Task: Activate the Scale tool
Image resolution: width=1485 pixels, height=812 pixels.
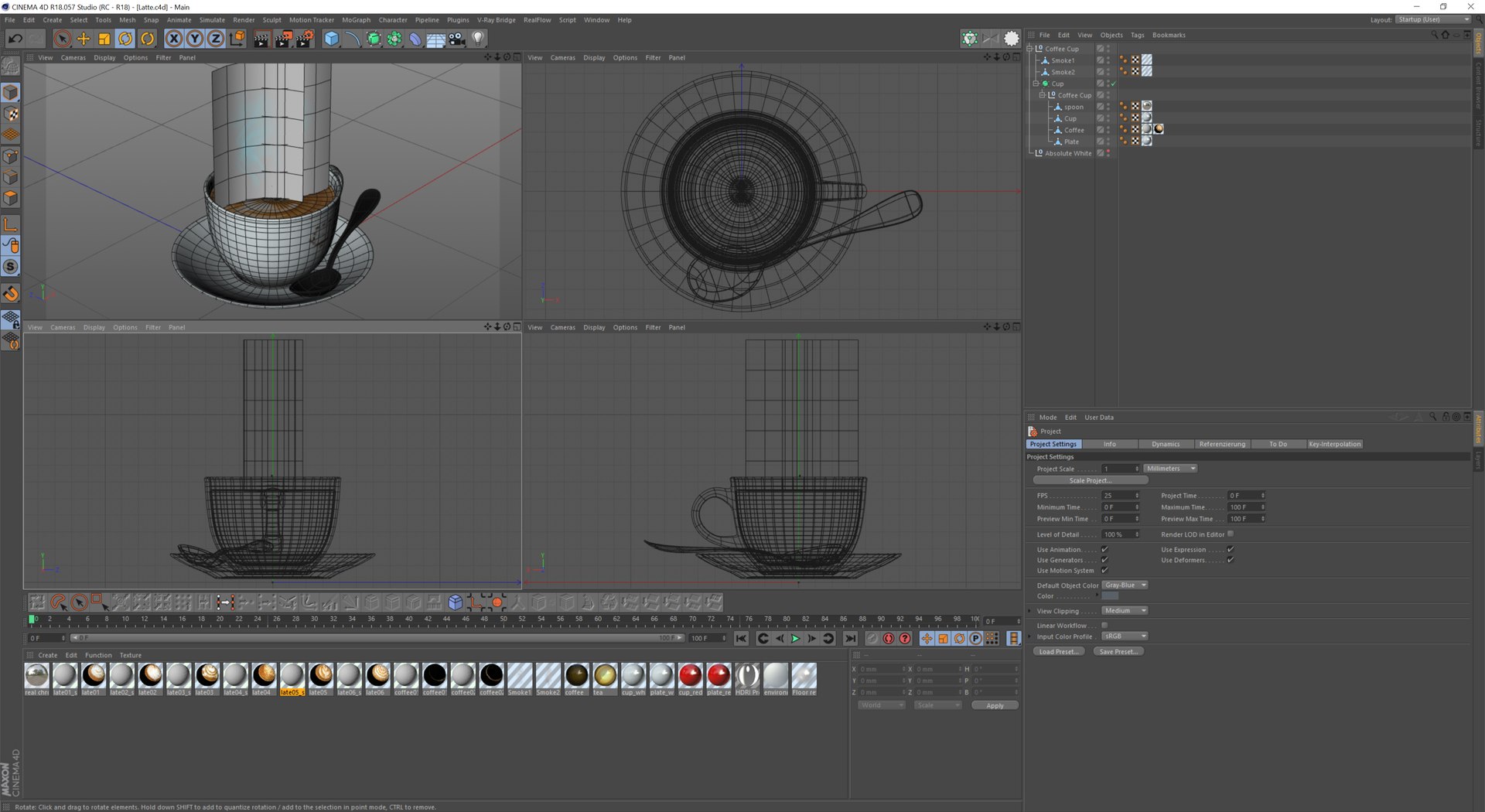Action: (104, 39)
